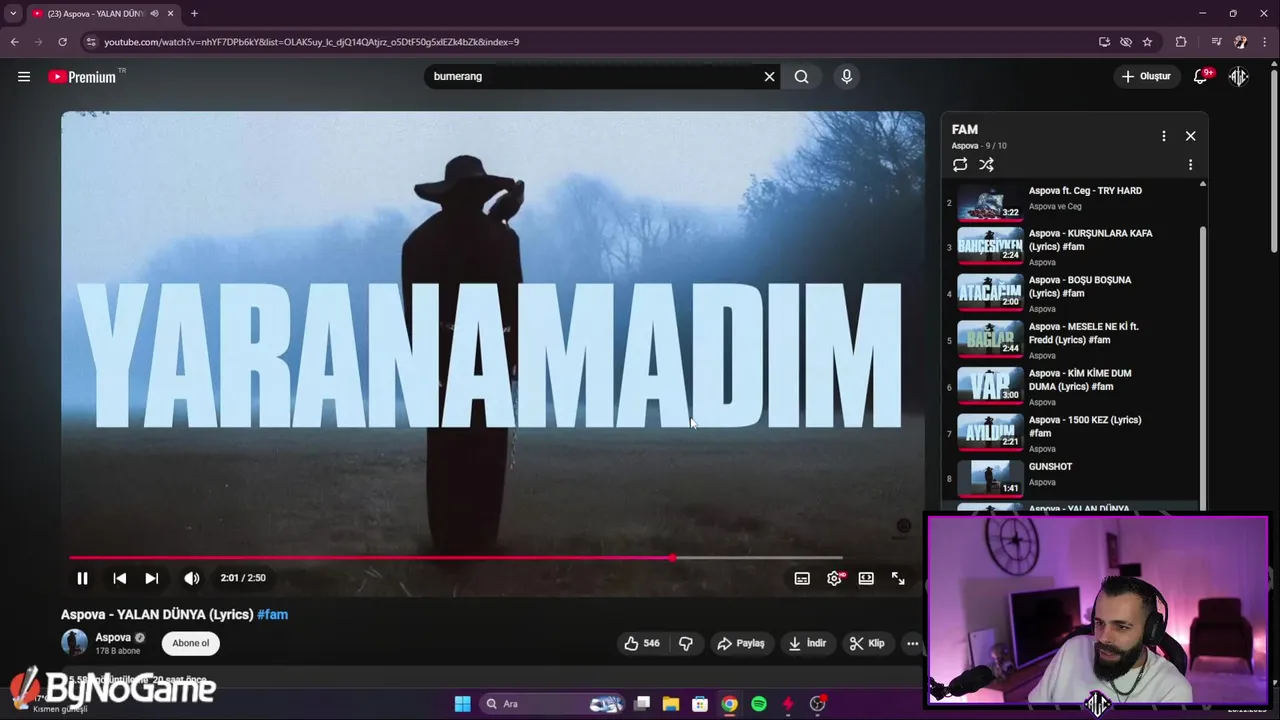Image resolution: width=1280 pixels, height=720 pixels.
Task: Open the playlist menu beside the shuffle button
Action: (x=1190, y=165)
